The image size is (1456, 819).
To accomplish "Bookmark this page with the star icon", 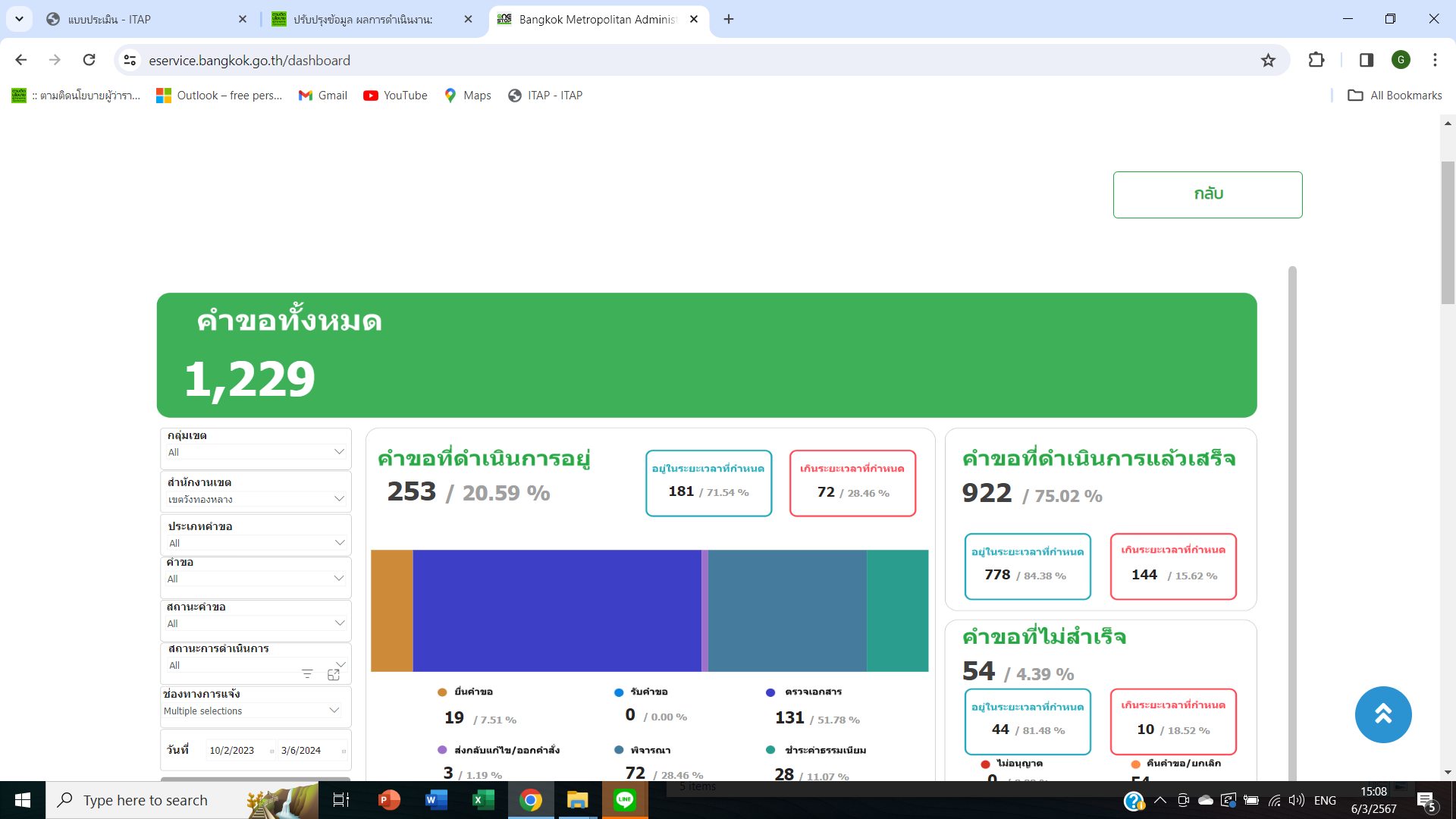I will (x=1268, y=60).
